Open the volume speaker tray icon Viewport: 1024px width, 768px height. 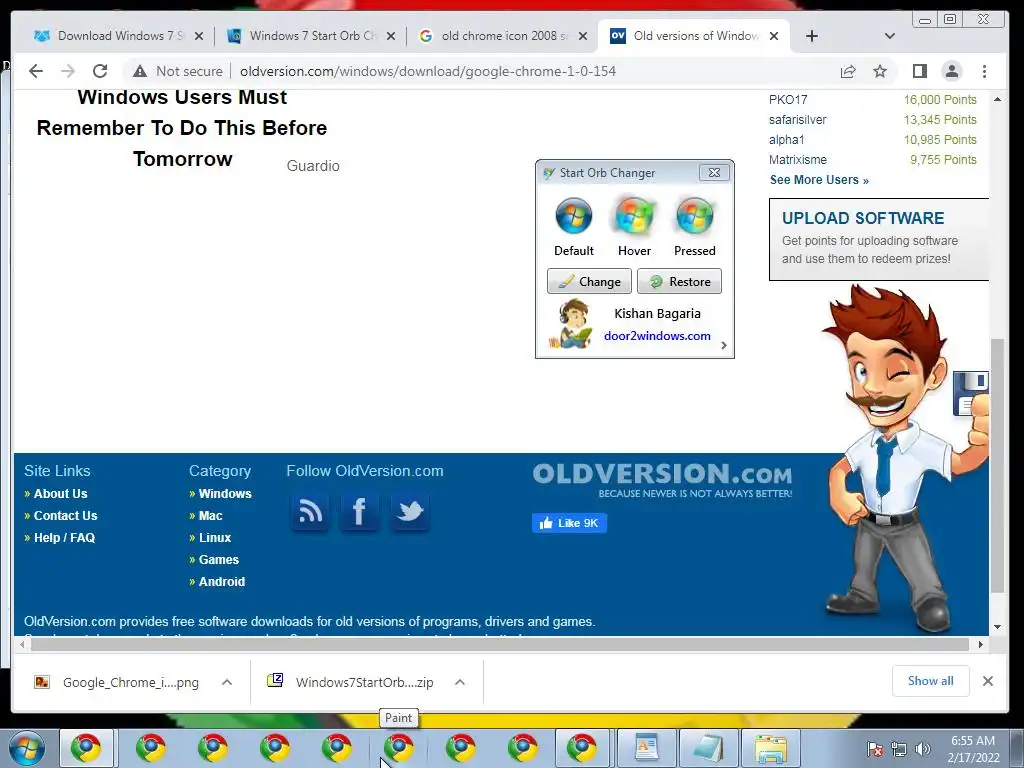pyautogui.click(x=922, y=749)
